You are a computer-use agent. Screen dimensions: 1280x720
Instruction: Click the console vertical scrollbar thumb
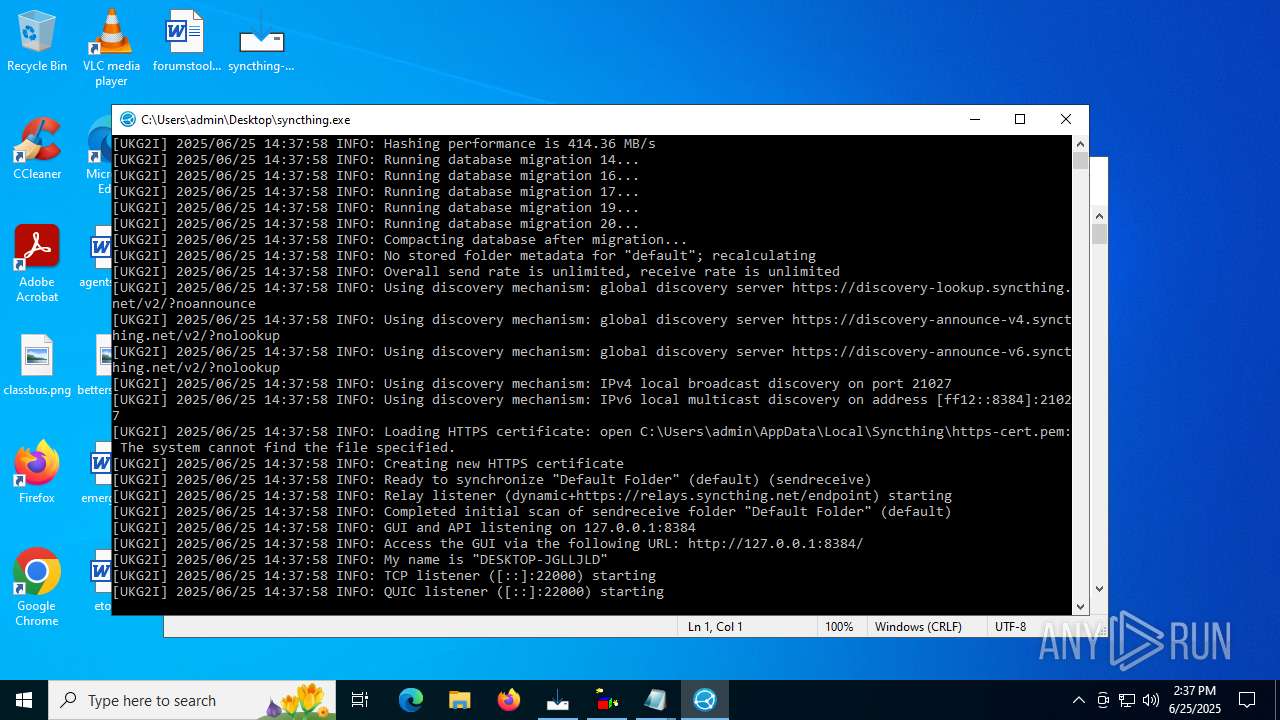tap(1080, 161)
